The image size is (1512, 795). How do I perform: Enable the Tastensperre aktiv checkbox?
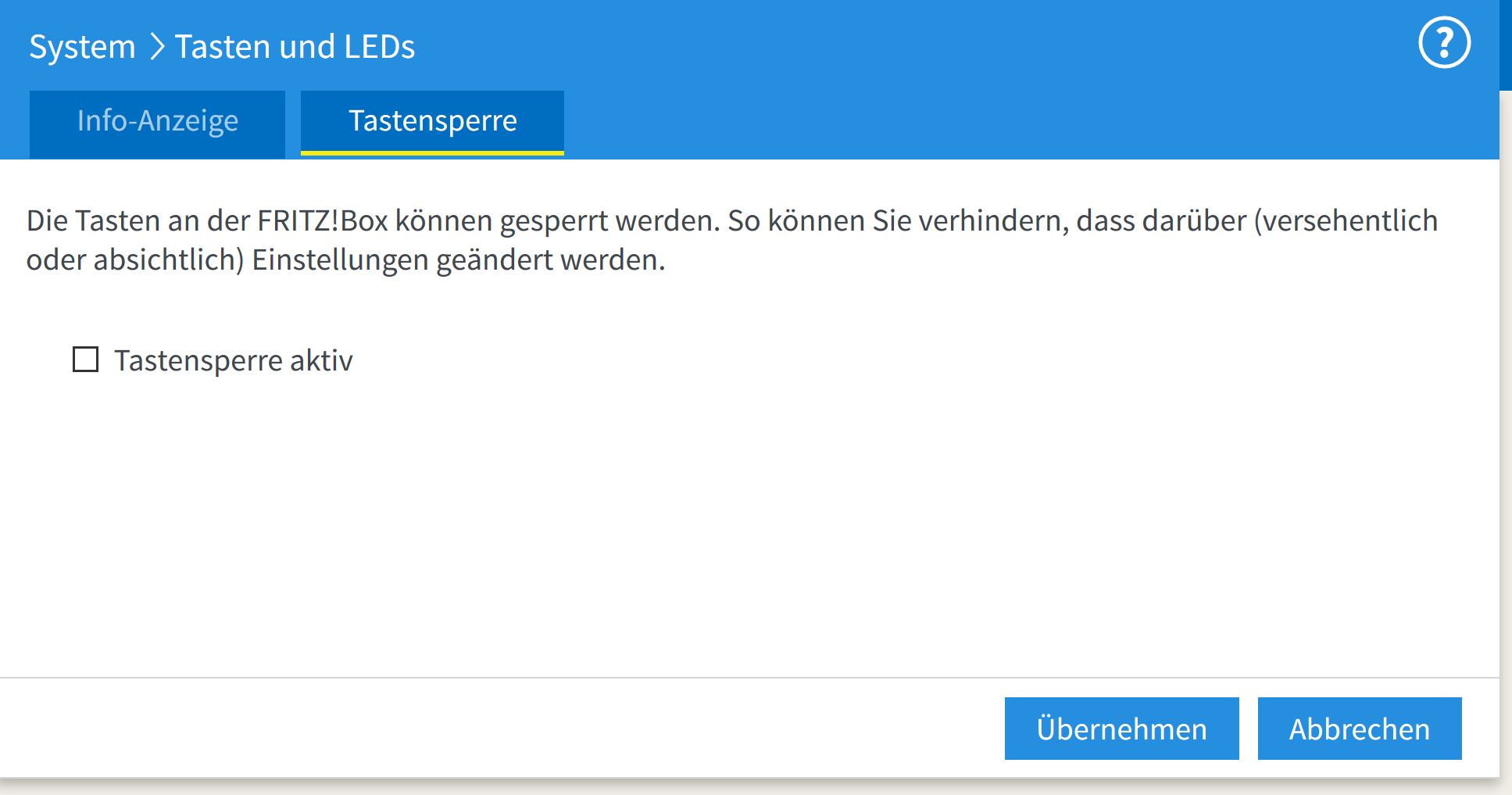[x=85, y=360]
